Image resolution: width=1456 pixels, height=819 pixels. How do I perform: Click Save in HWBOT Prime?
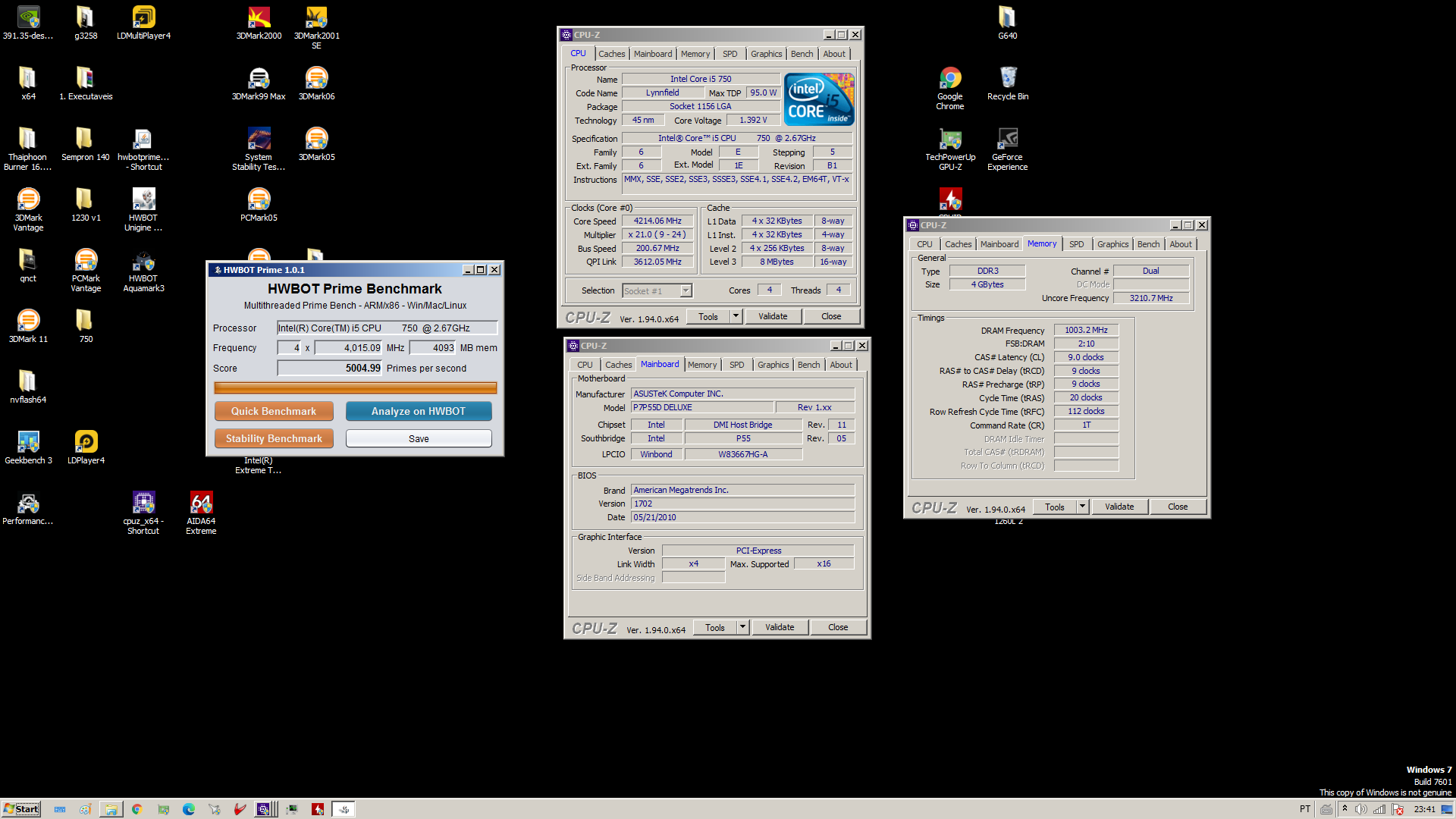point(419,438)
